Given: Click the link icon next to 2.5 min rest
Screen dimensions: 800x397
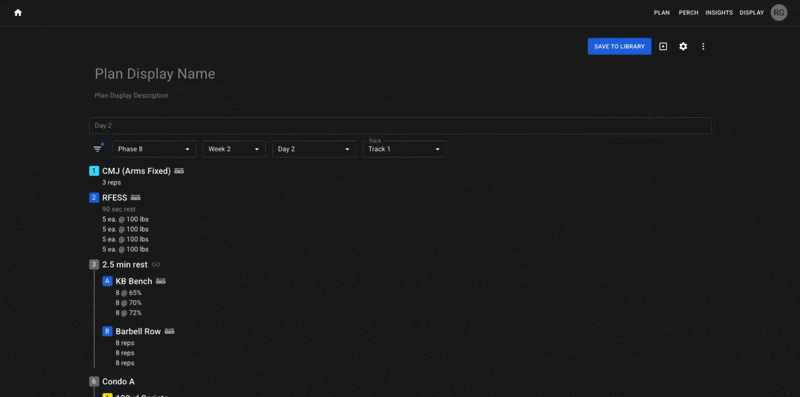Looking at the screenshot, I should tap(156, 265).
